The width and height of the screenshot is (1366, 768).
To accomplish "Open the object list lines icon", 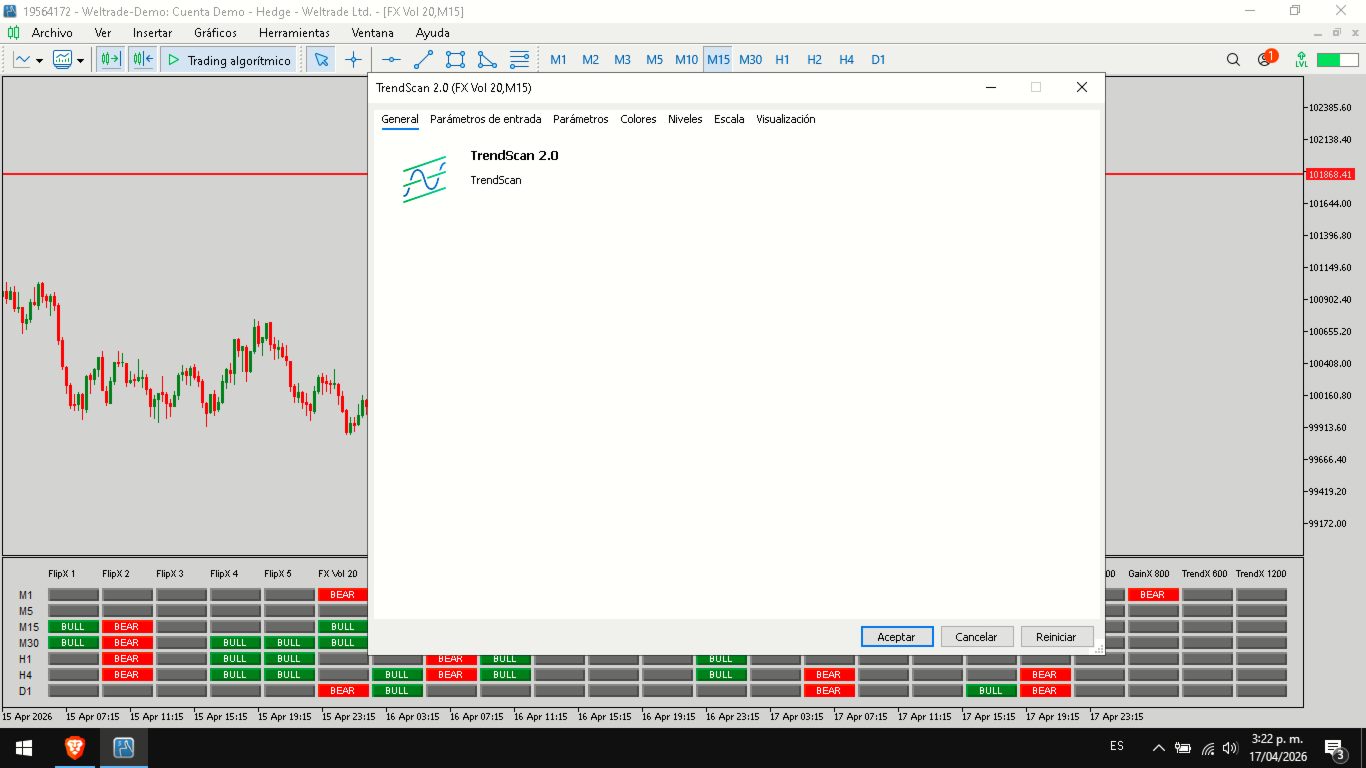I will click(x=519, y=60).
